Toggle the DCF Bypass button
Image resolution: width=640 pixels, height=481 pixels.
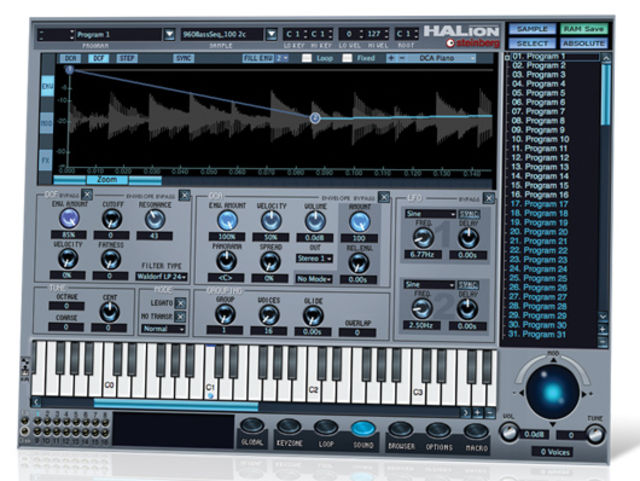[87, 194]
